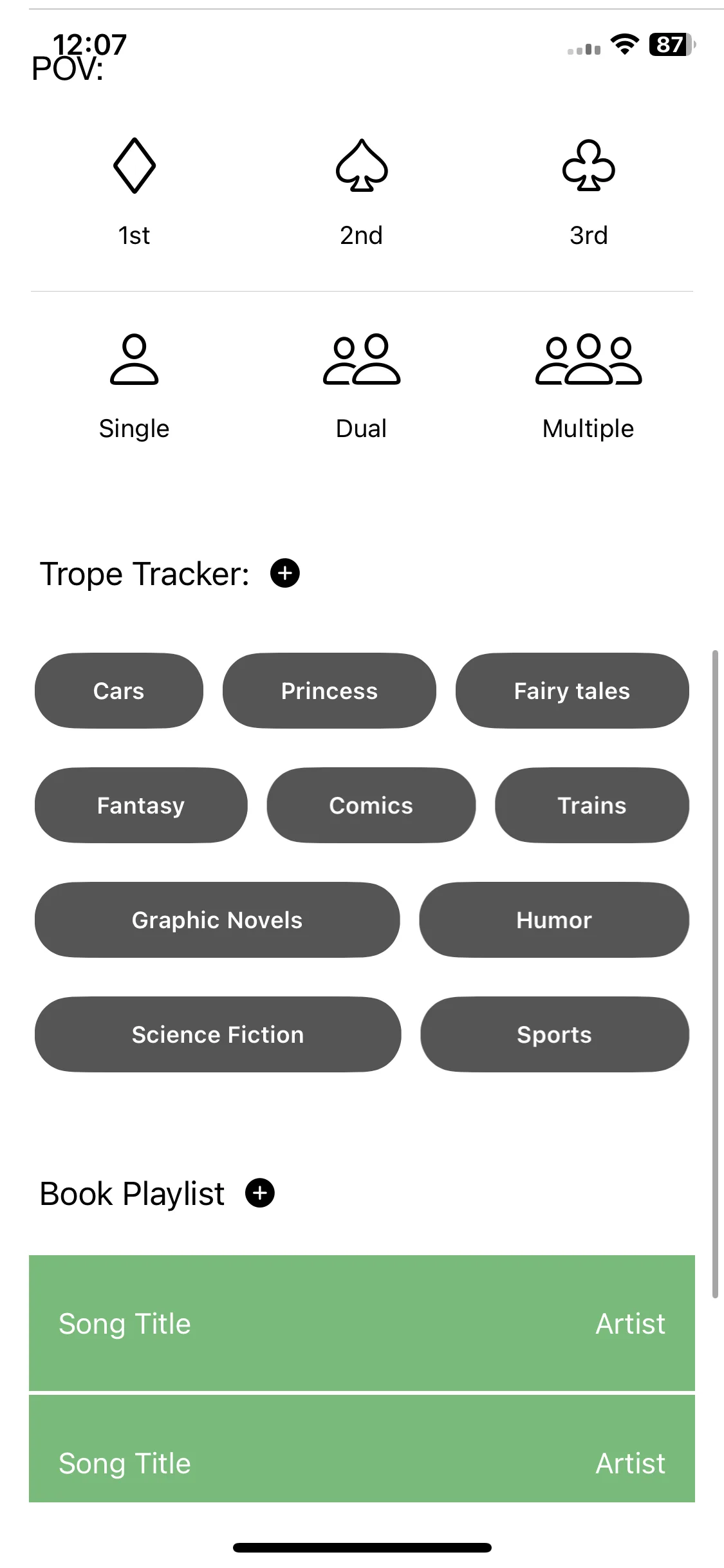Select the club 3rd person POV icon

pyautogui.click(x=588, y=165)
